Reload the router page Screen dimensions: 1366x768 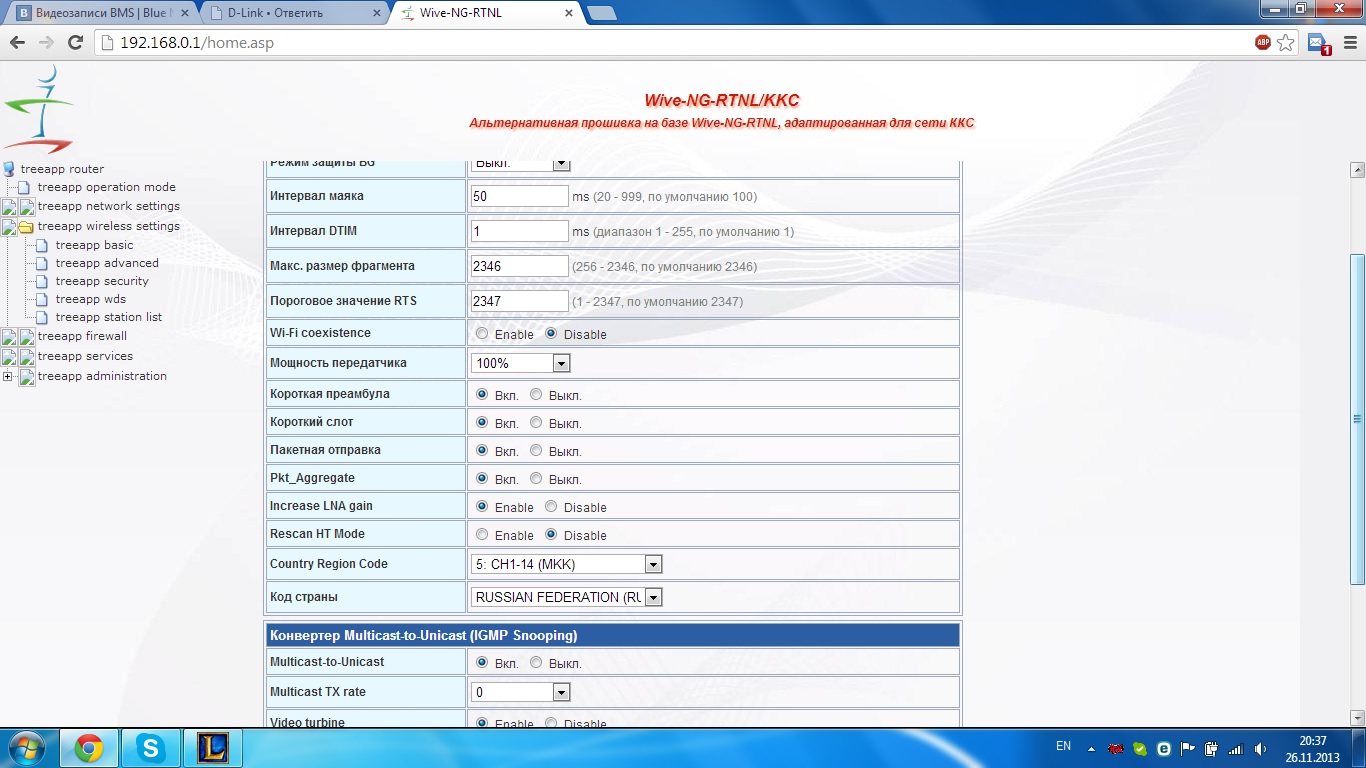click(75, 43)
